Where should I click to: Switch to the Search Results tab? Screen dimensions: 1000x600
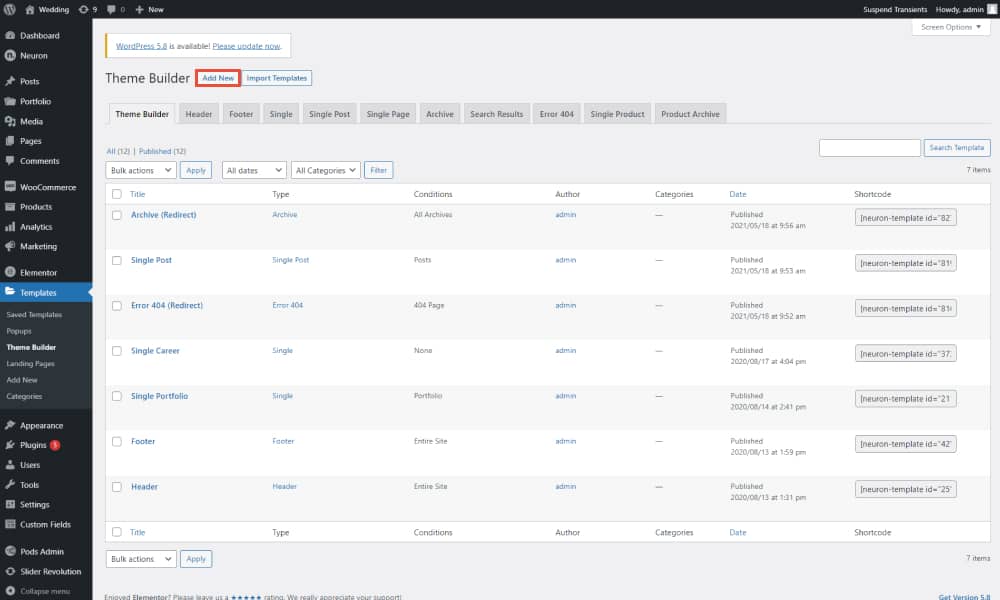[496, 114]
